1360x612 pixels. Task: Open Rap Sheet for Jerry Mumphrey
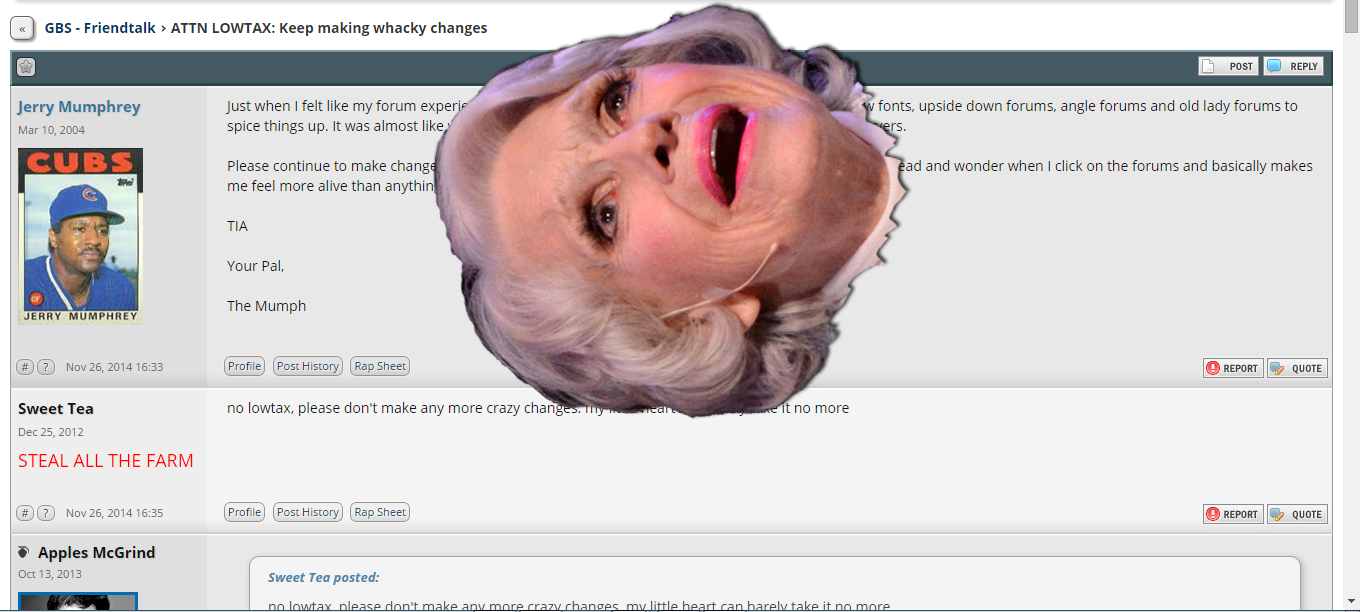coord(380,366)
